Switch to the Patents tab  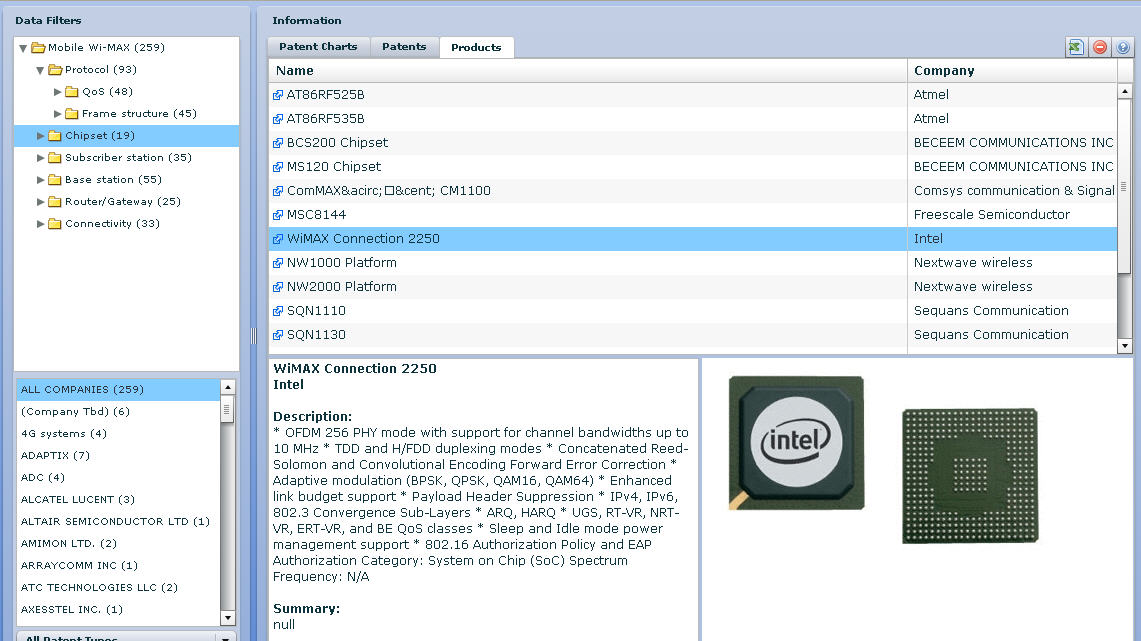point(404,47)
